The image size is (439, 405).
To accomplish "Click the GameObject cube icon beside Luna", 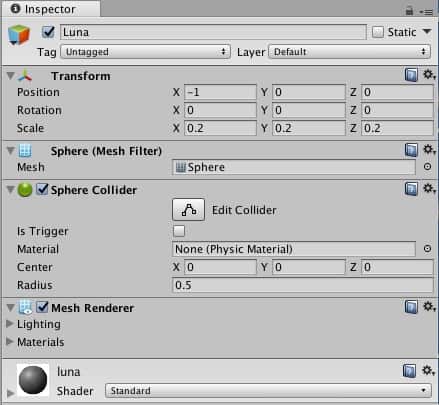I will tap(19, 35).
